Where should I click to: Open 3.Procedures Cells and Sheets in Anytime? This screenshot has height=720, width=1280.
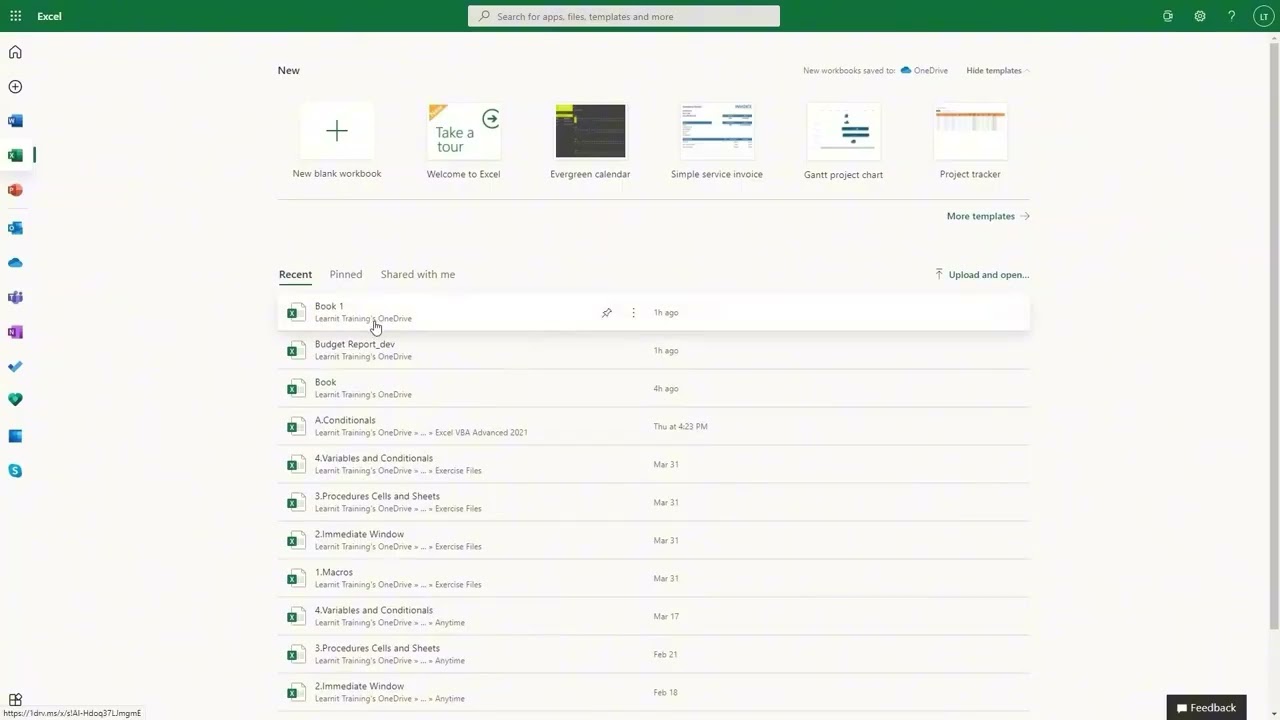[654, 655]
